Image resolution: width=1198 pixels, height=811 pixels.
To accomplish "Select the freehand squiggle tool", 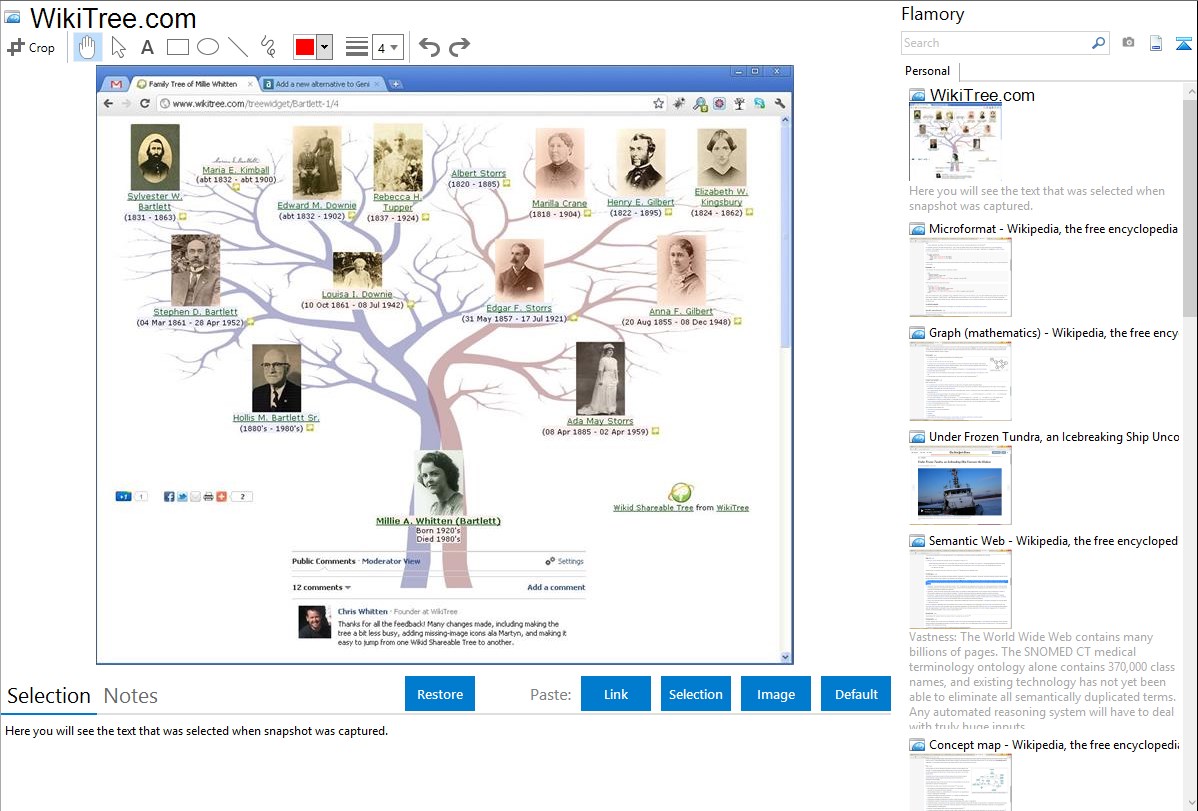I will coord(268,47).
